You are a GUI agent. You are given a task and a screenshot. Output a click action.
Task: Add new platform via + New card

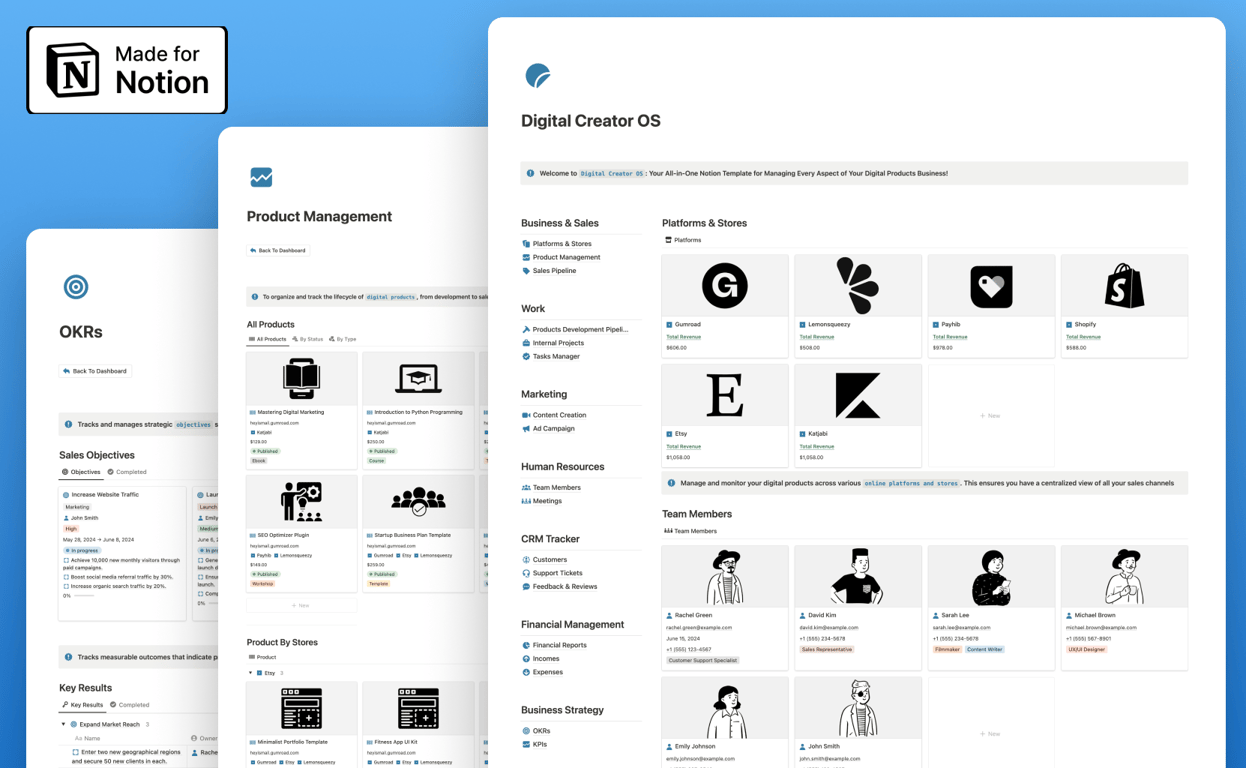(991, 415)
